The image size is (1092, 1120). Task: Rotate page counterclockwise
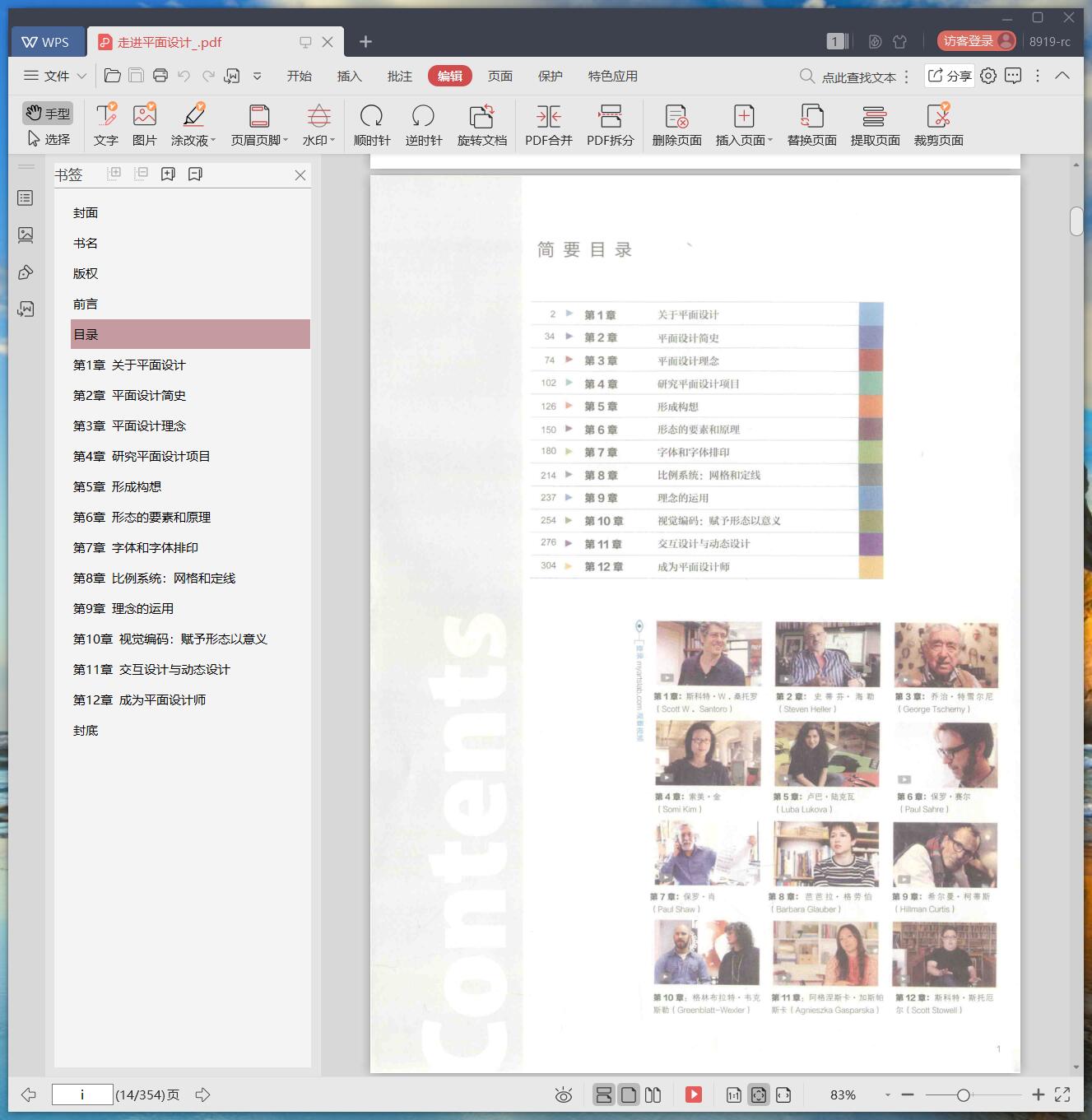(x=424, y=125)
